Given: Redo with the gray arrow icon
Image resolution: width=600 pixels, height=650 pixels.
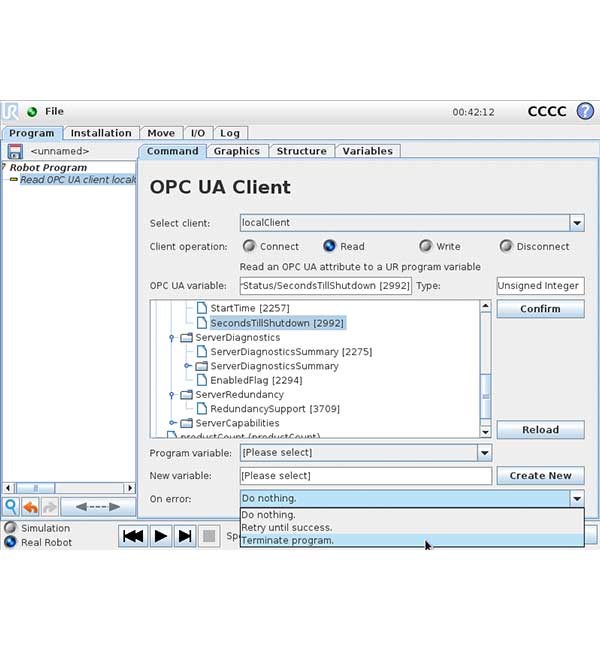Looking at the screenshot, I should click(50, 507).
